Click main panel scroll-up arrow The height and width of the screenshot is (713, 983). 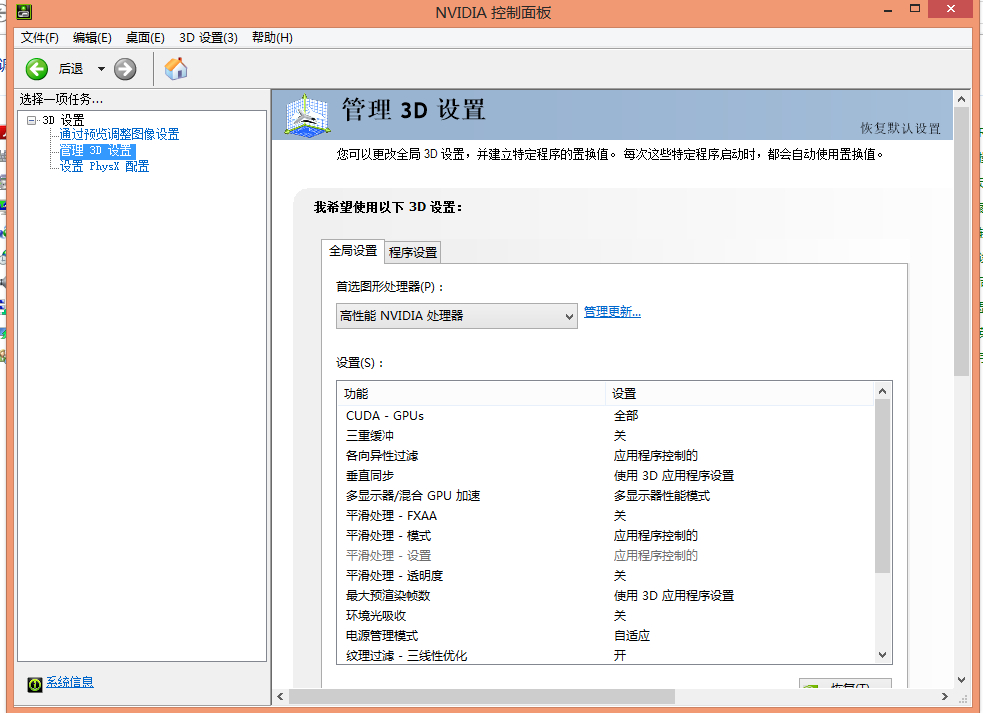point(962,98)
